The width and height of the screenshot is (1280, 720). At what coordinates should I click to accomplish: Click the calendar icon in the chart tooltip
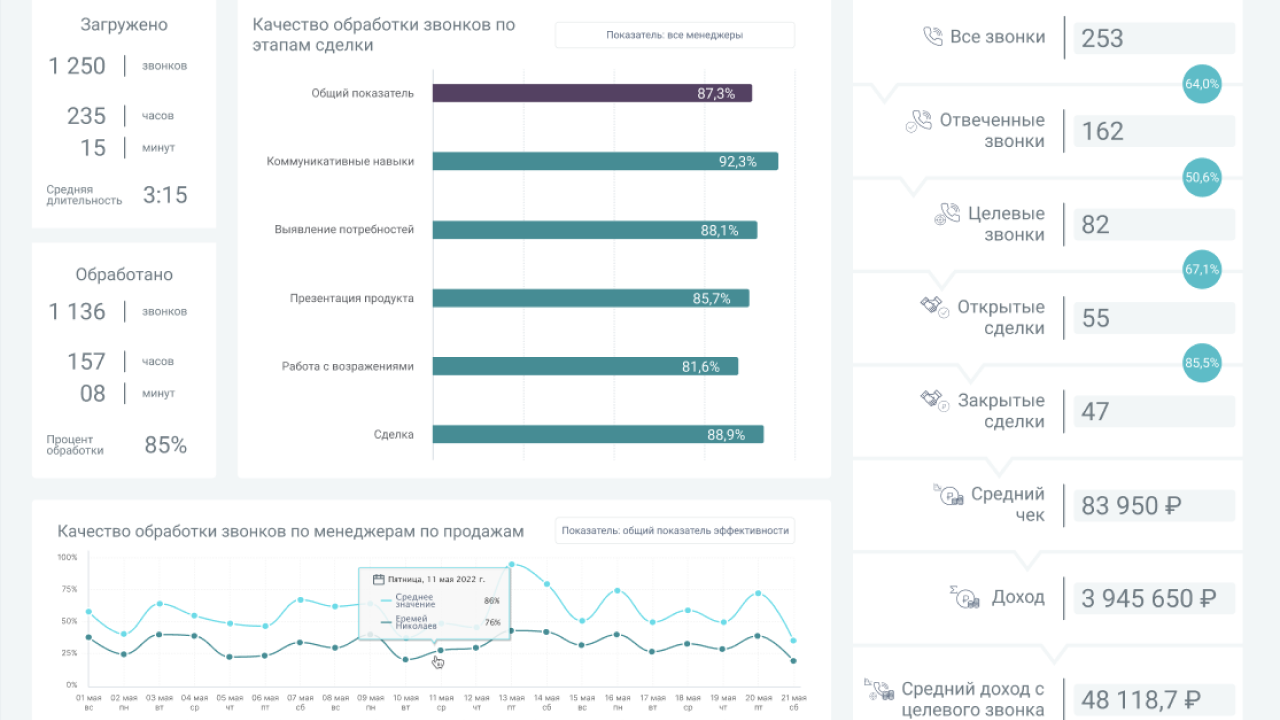(x=378, y=579)
